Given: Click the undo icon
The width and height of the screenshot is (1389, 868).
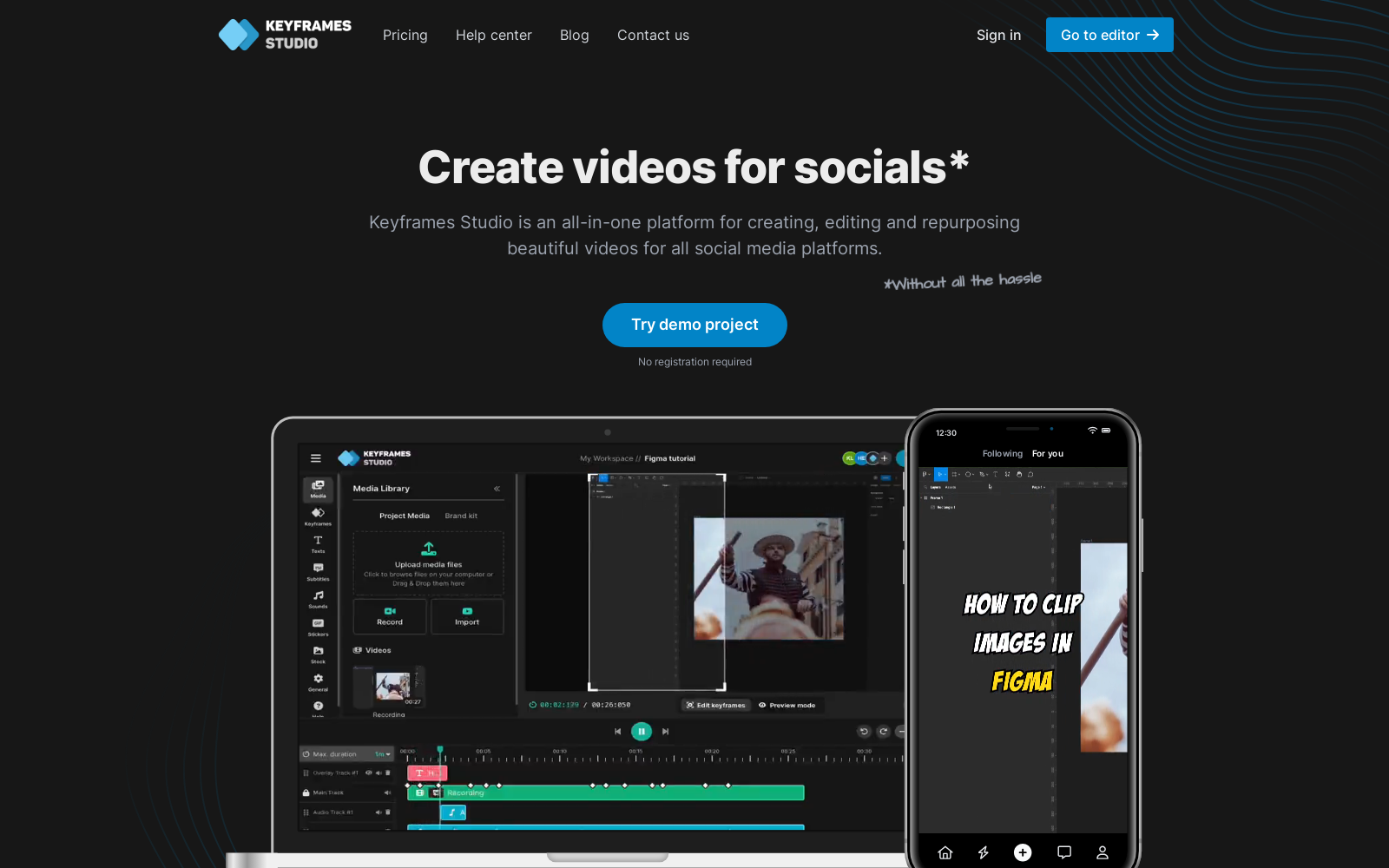Looking at the screenshot, I should click(864, 732).
